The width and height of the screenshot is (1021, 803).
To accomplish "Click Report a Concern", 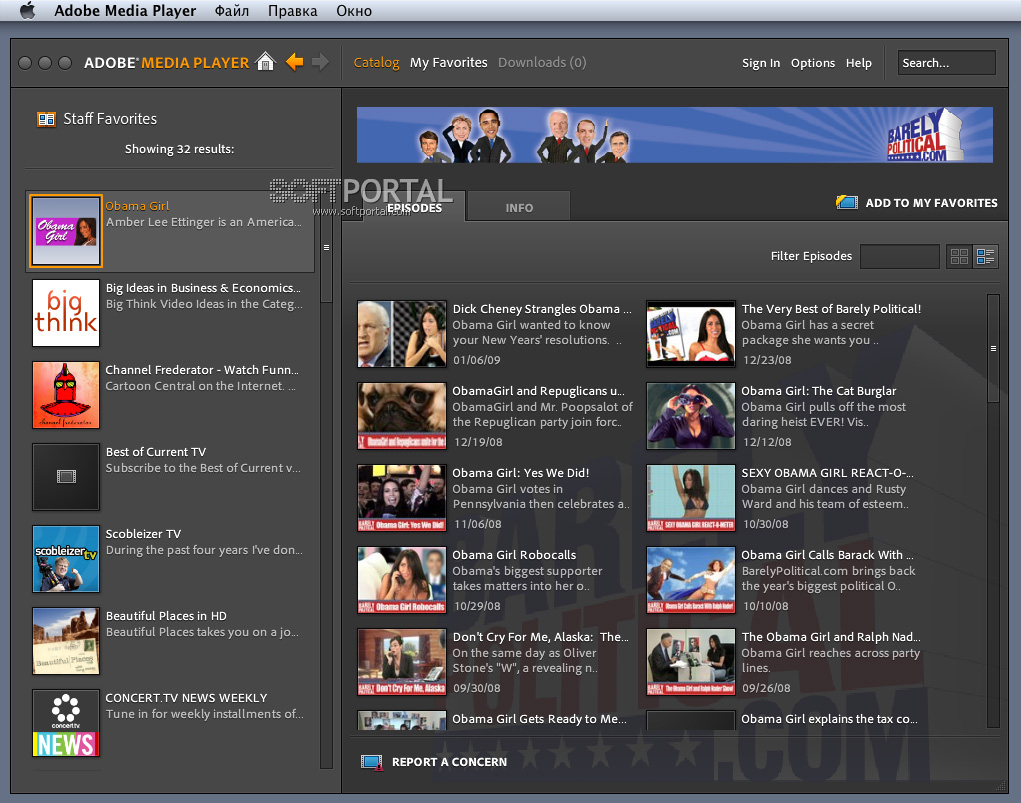I will tap(449, 762).
